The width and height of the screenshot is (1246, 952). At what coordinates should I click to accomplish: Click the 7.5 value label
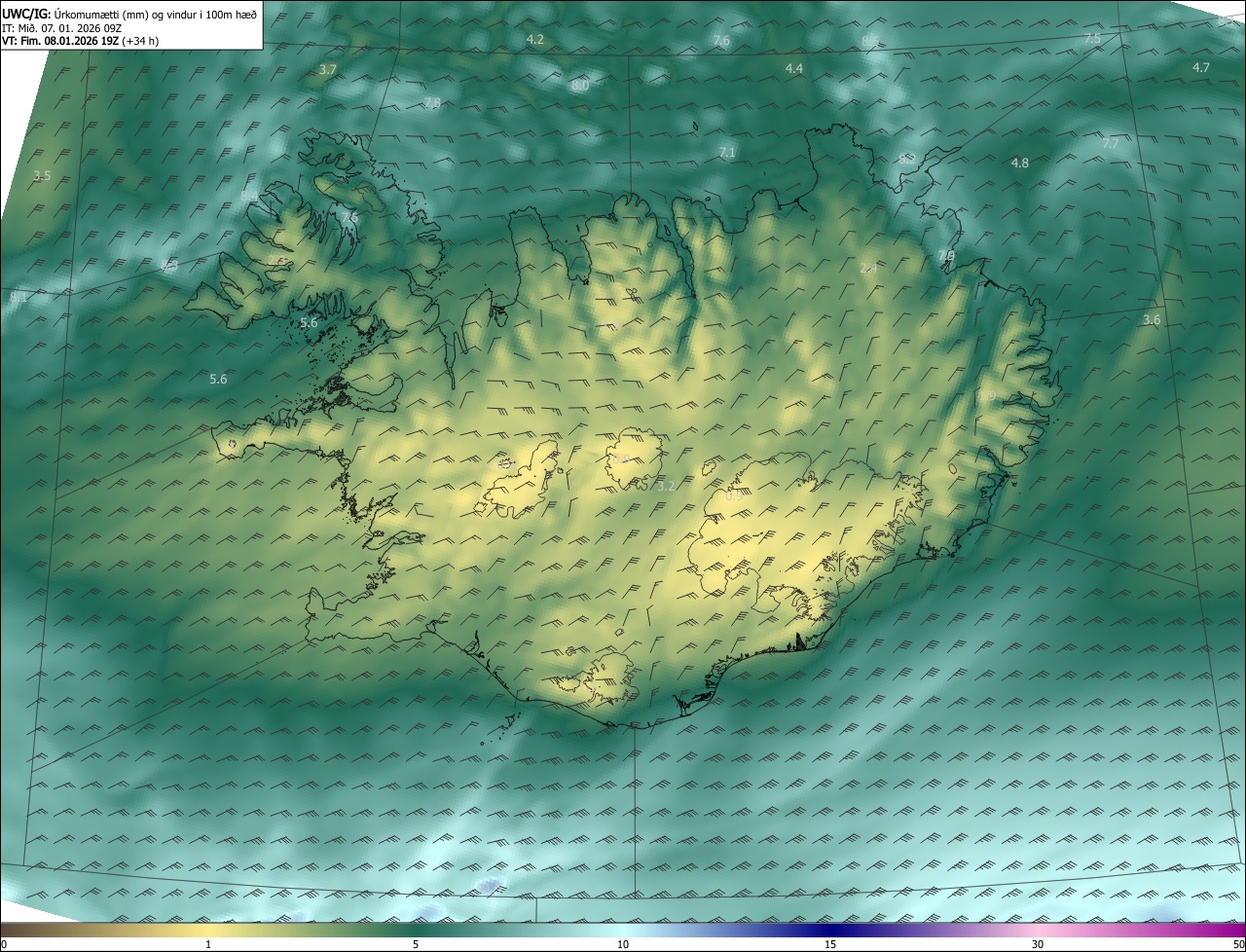(1092, 39)
